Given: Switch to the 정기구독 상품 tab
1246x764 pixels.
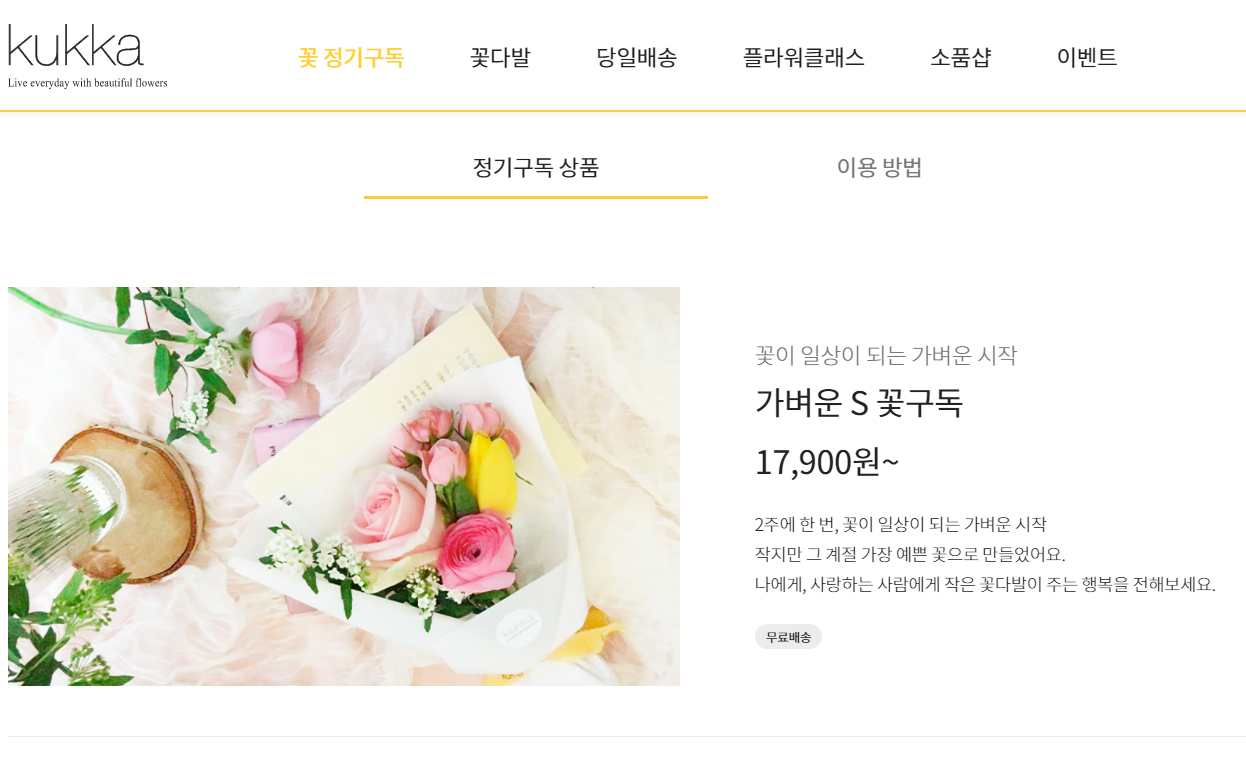Looking at the screenshot, I should coord(536,167).
